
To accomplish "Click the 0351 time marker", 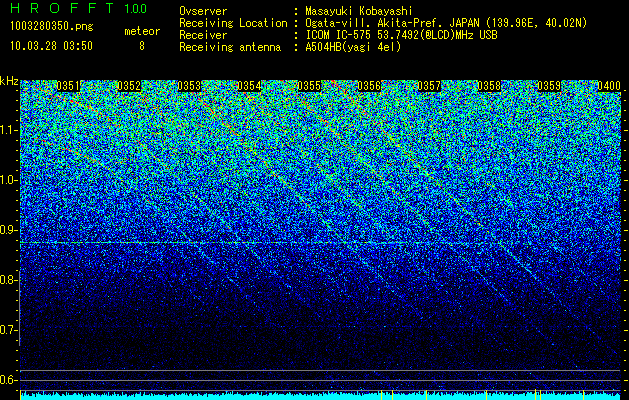I will [x=68, y=86].
